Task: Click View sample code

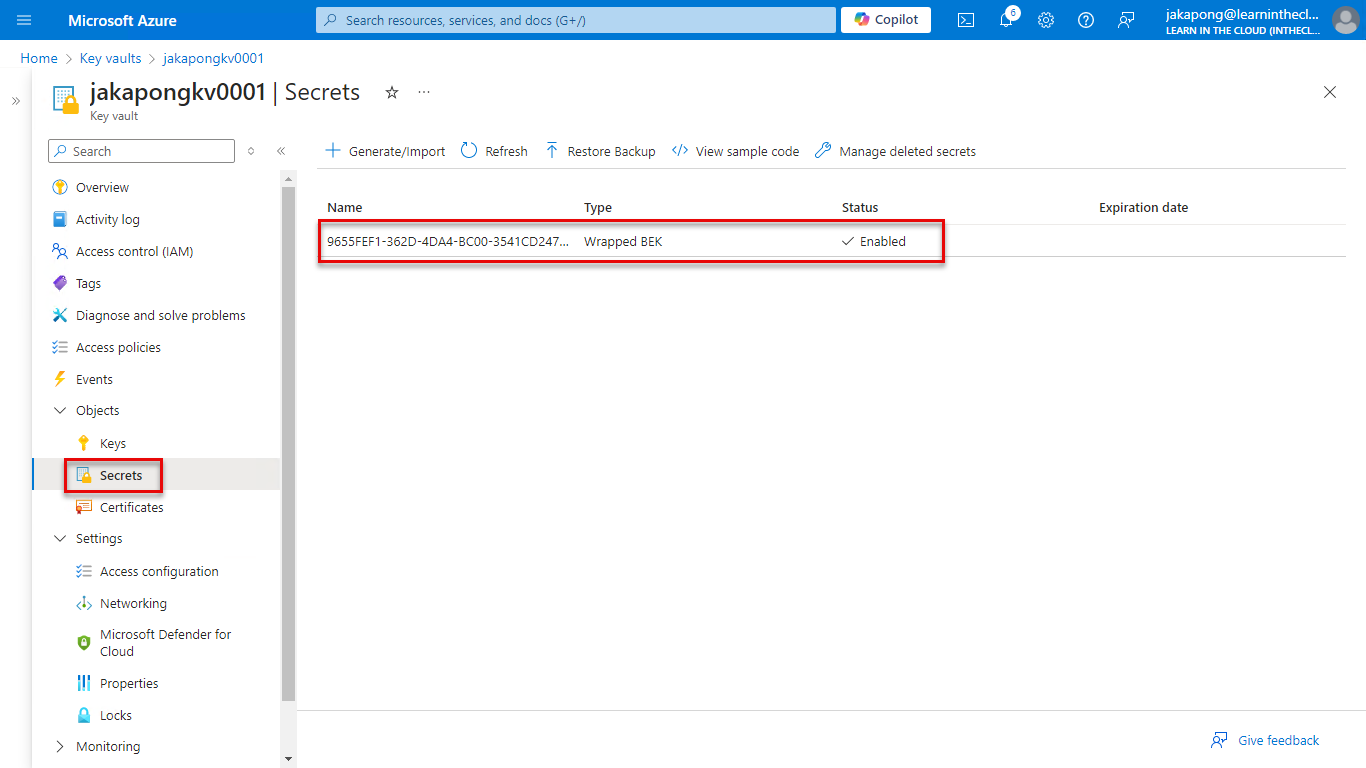Action: (x=735, y=151)
